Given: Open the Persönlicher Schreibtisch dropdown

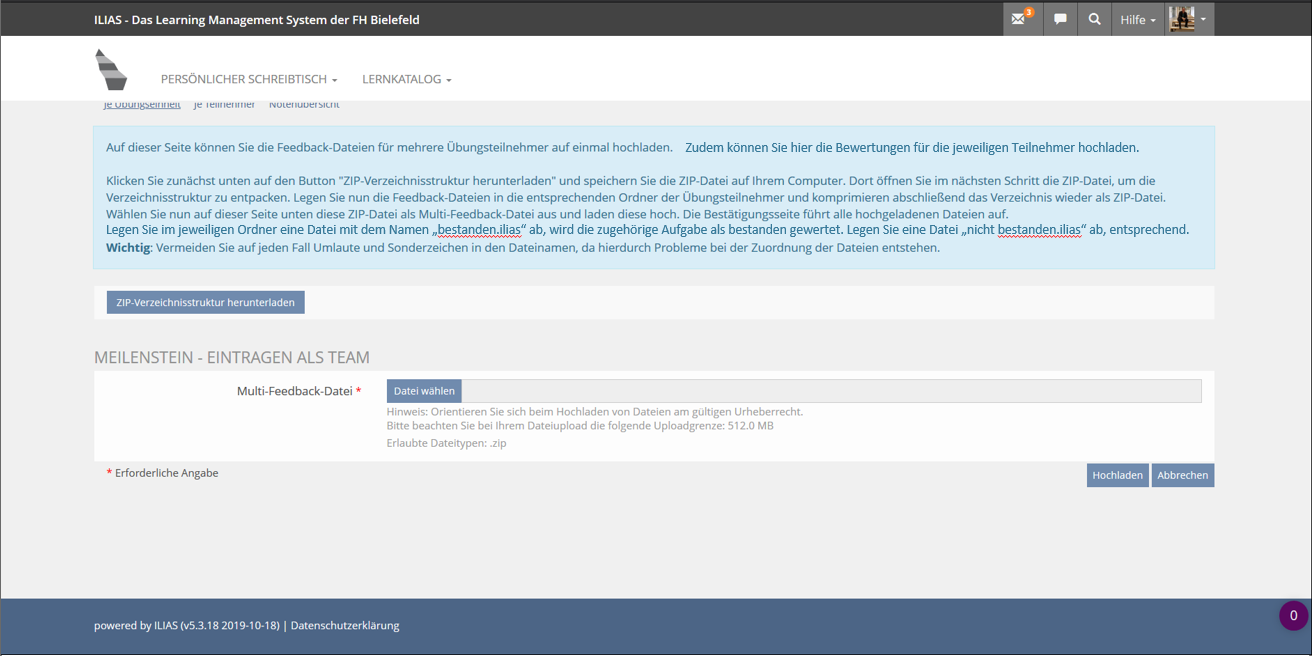Looking at the screenshot, I should pos(249,79).
